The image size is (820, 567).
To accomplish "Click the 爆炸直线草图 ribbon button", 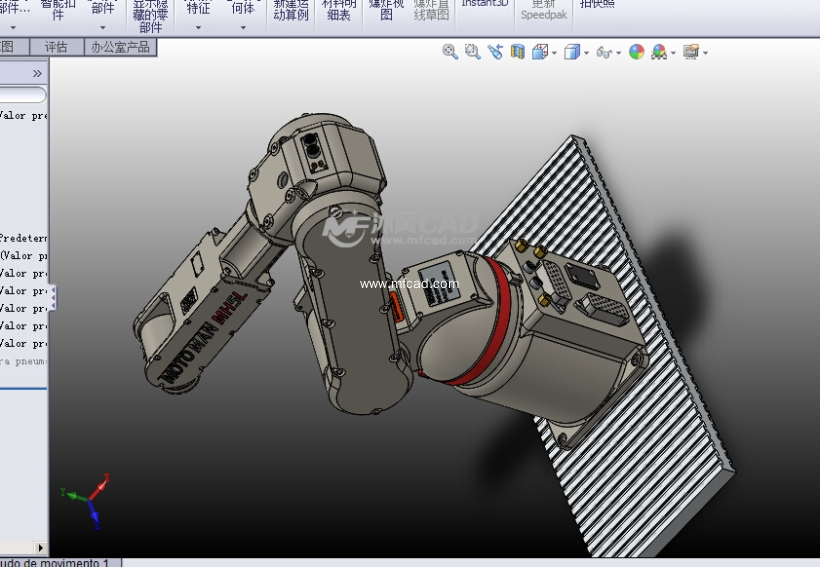I will (431, 9).
